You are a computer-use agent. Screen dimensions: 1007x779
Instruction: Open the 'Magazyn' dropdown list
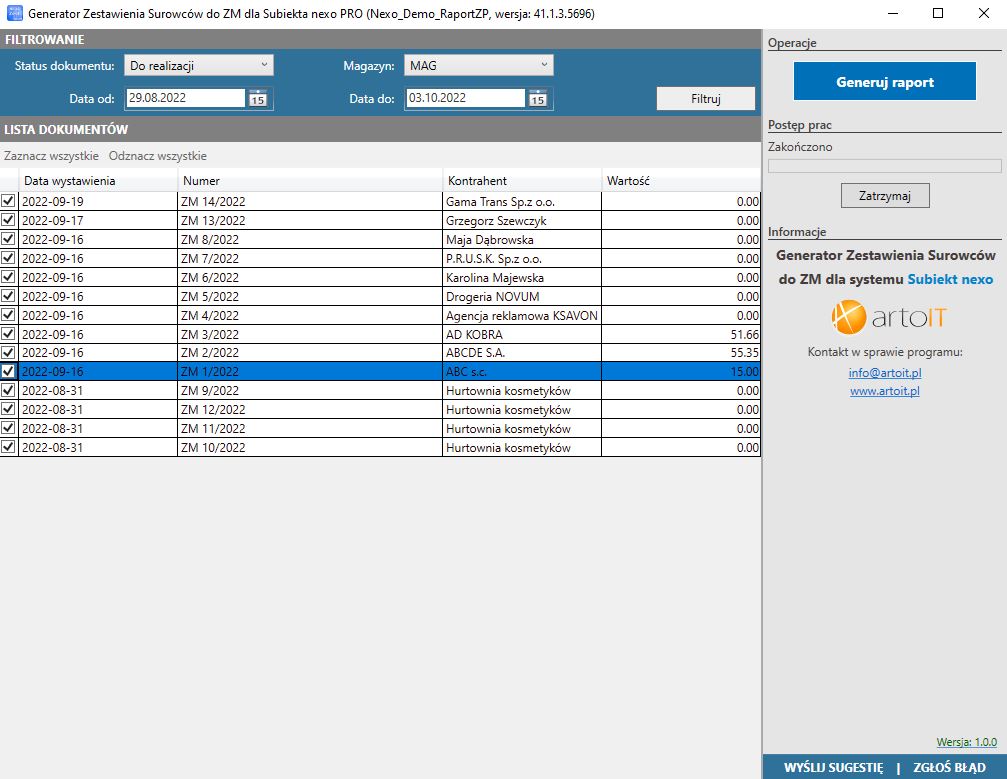[x=478, y=66]
